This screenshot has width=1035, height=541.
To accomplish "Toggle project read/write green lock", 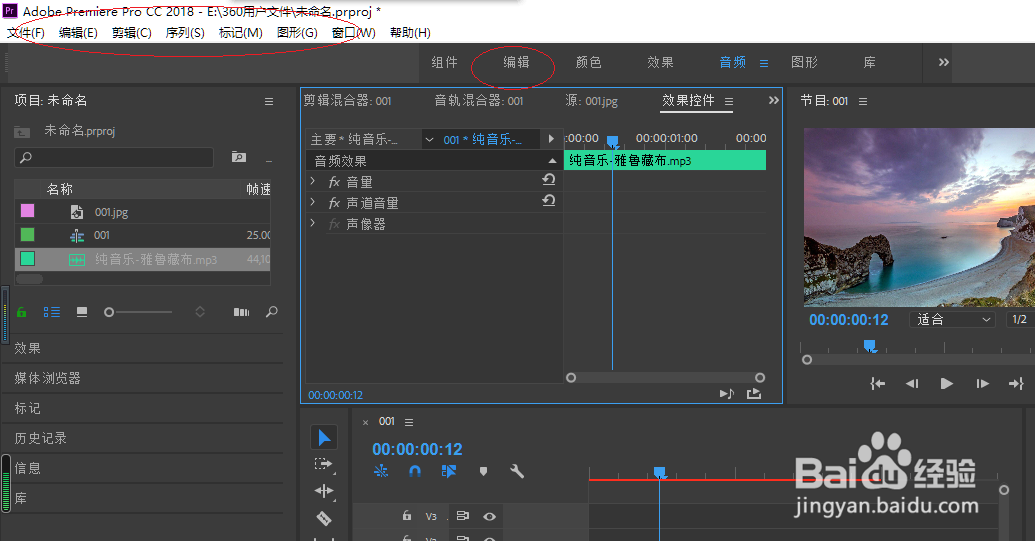I will click(x=22, y=312).
